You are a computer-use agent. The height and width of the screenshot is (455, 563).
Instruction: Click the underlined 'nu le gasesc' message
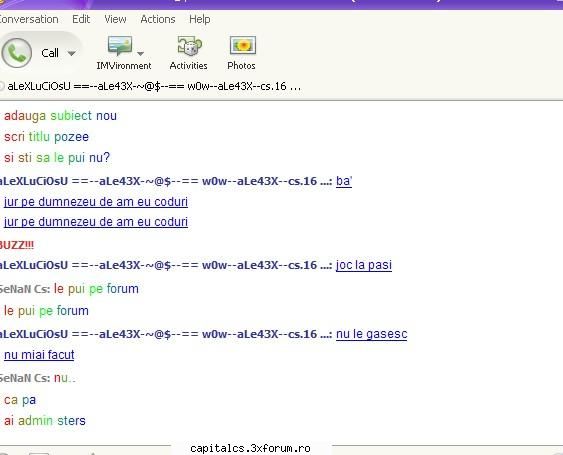tap(372, 334)
